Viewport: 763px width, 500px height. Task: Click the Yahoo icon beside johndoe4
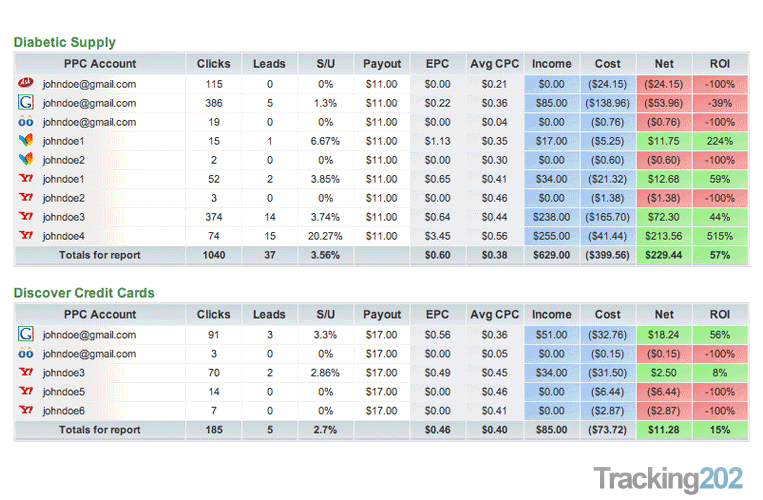[x=26, y=236]
